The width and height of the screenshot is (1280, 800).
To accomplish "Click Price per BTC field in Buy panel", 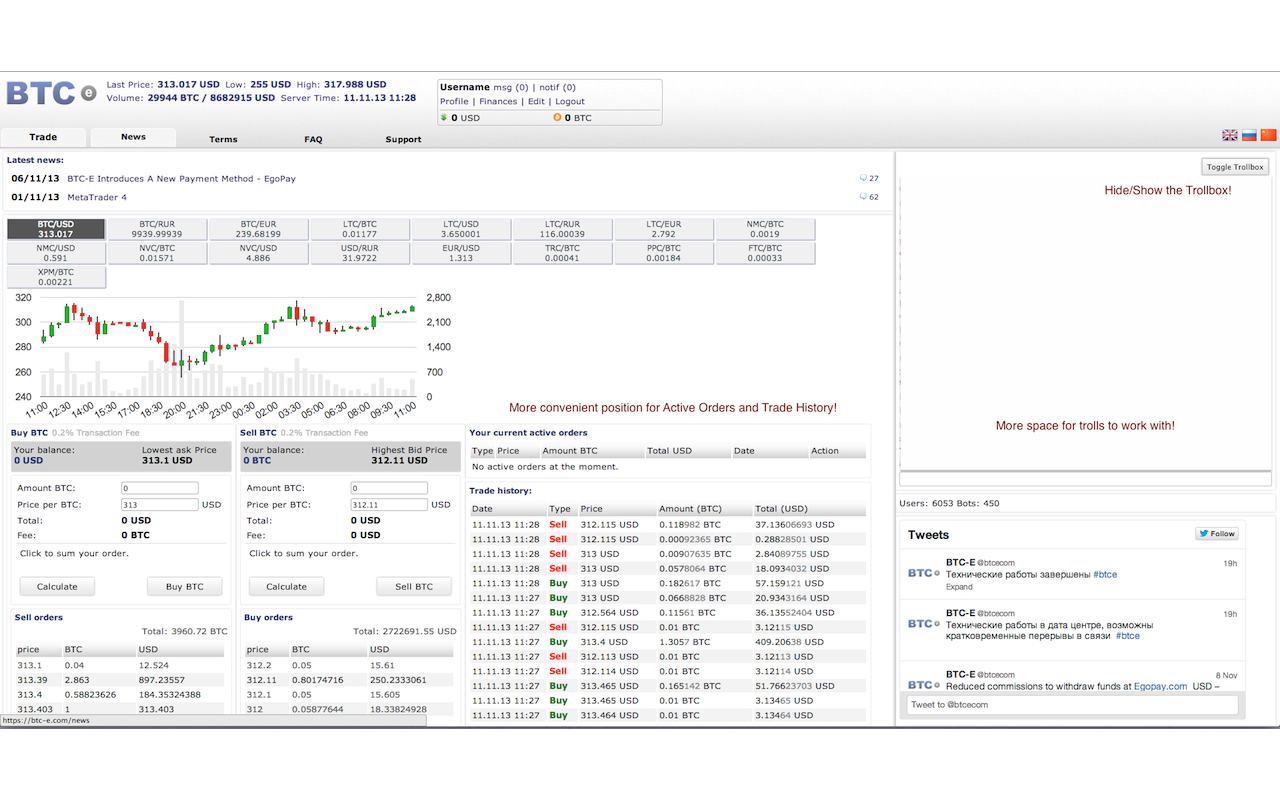I will (160, 505).
